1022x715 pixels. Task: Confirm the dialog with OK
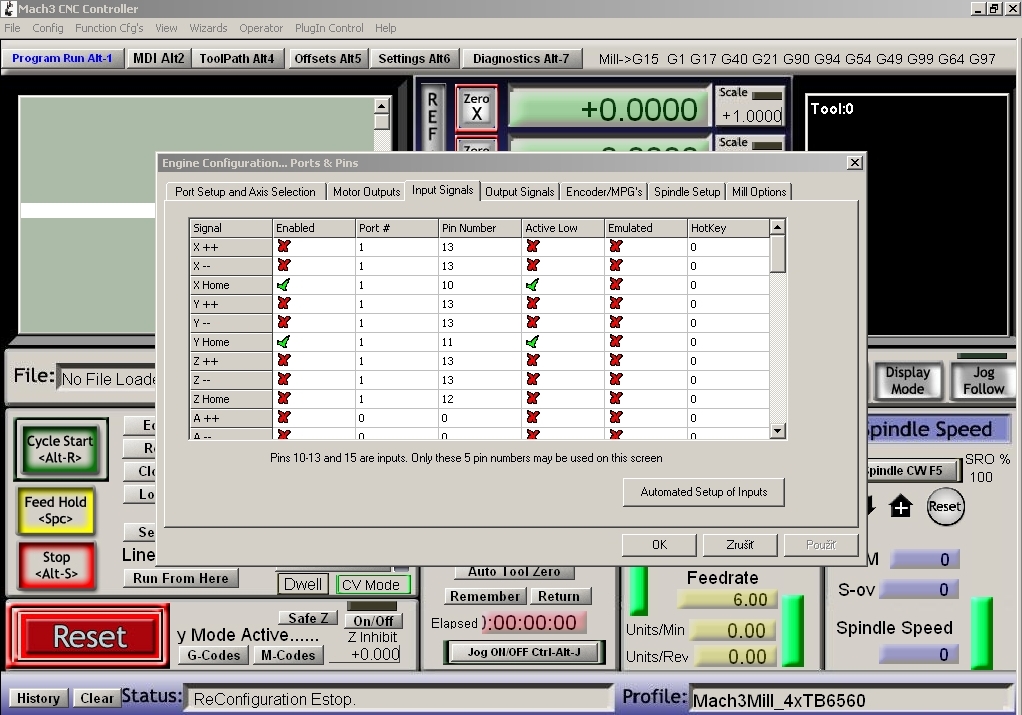pos(659,545)
